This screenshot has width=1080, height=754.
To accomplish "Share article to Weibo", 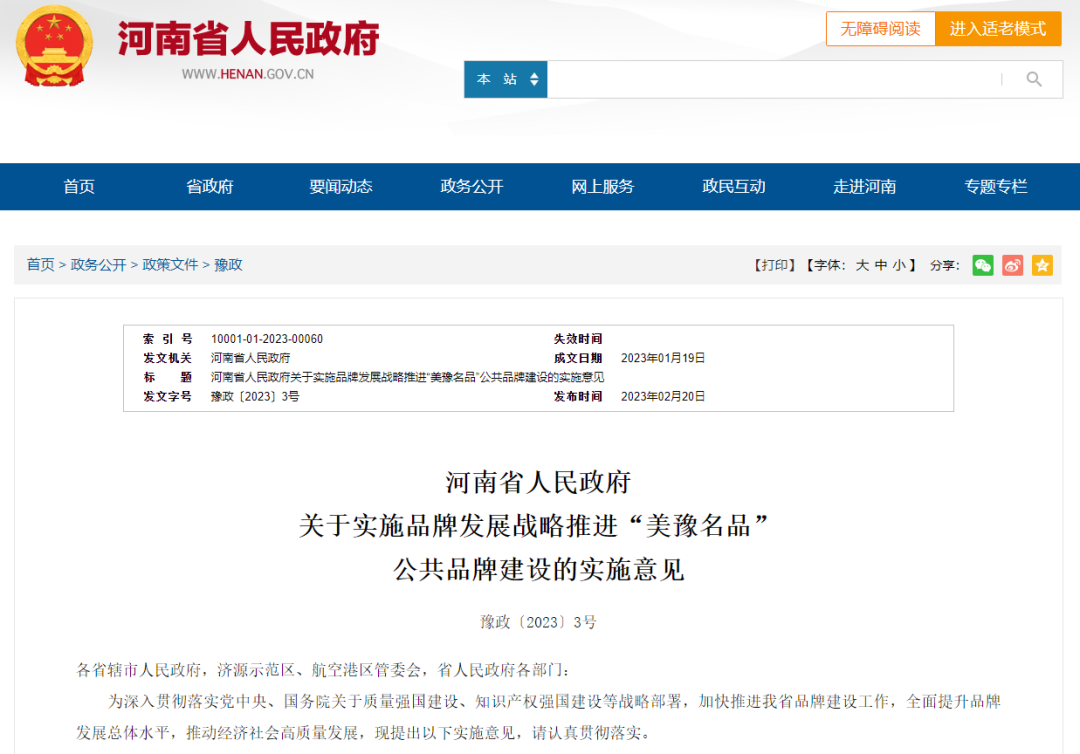I will (x=1012, y=265).
